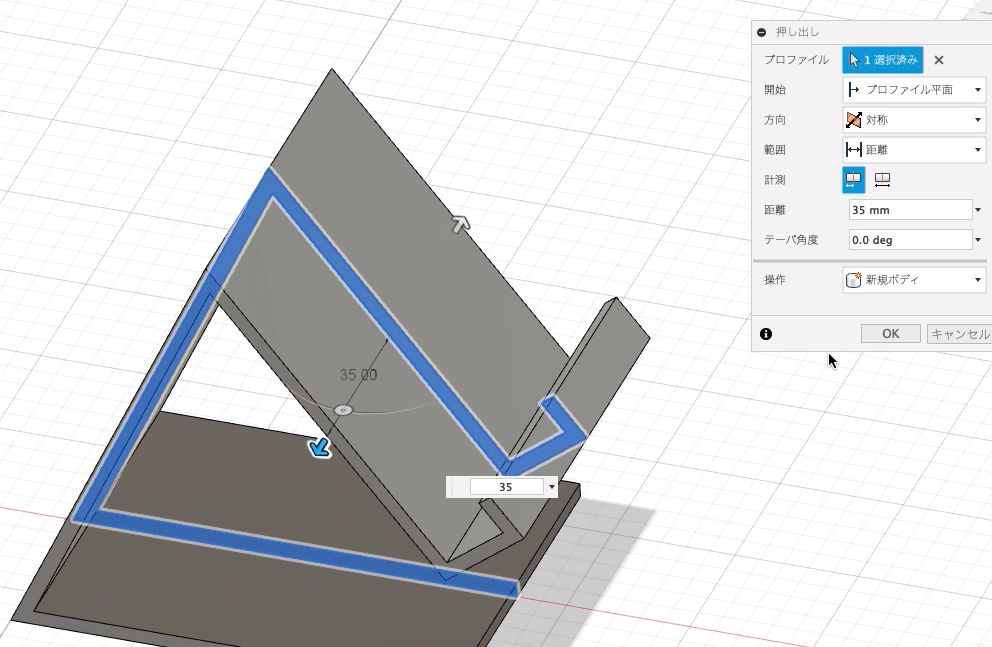Expand the テーパ角度 field dropdown arrow
992x647 pixels.
point(978,240)
